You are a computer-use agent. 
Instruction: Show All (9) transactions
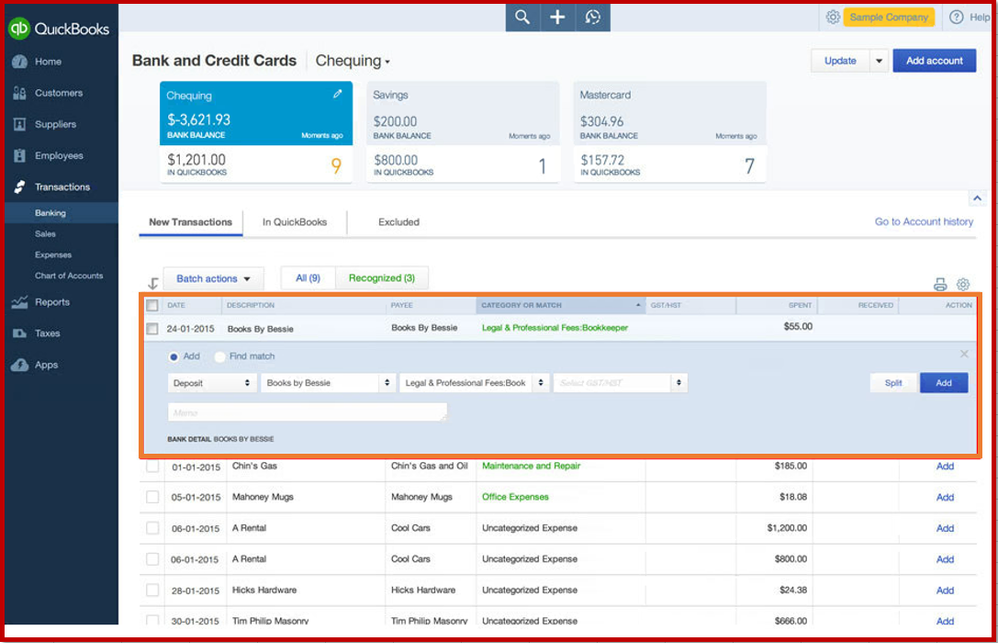308,278
